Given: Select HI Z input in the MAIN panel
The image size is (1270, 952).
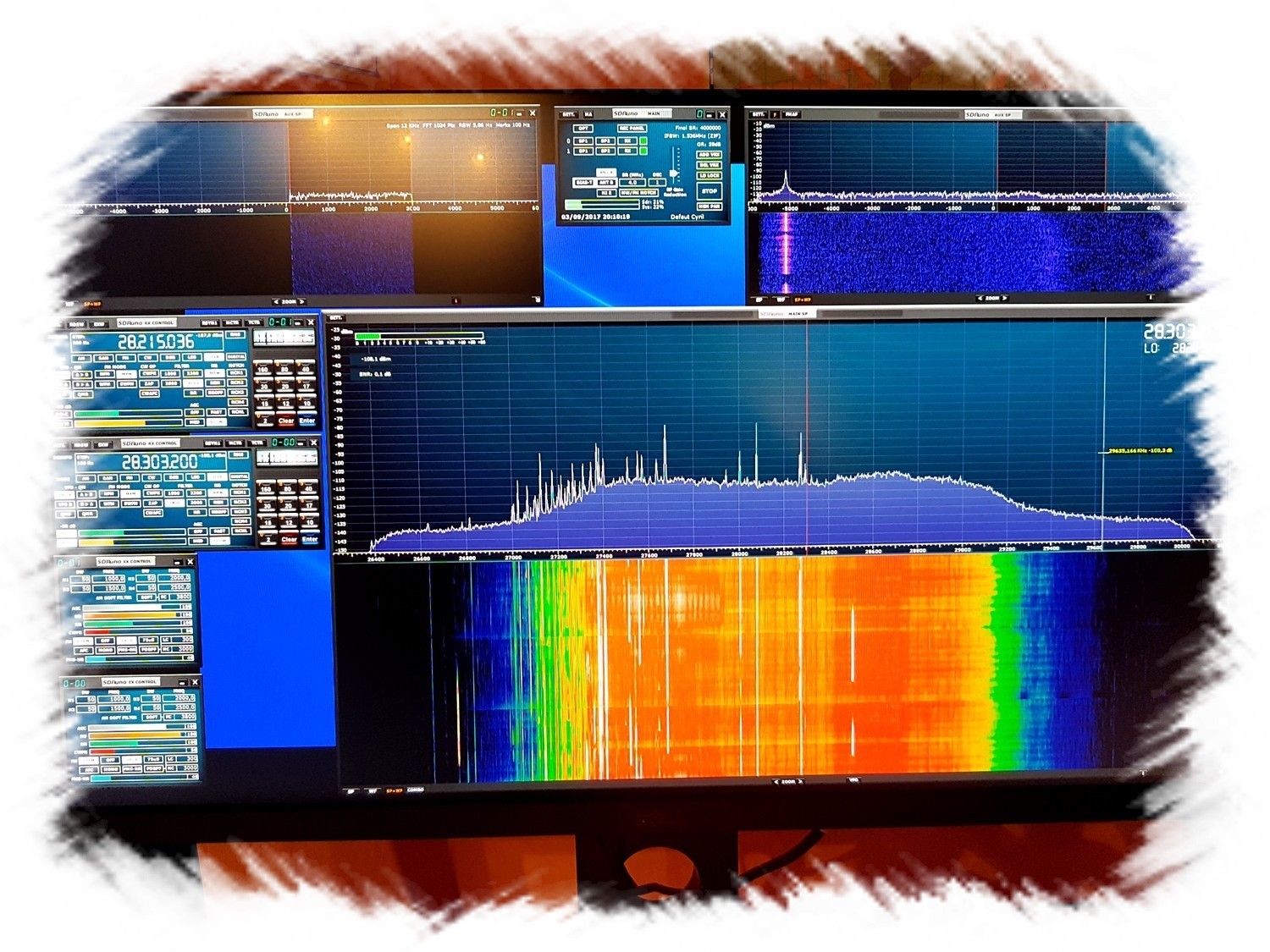Looking at the screenshot, I should [x=606, y=193].
